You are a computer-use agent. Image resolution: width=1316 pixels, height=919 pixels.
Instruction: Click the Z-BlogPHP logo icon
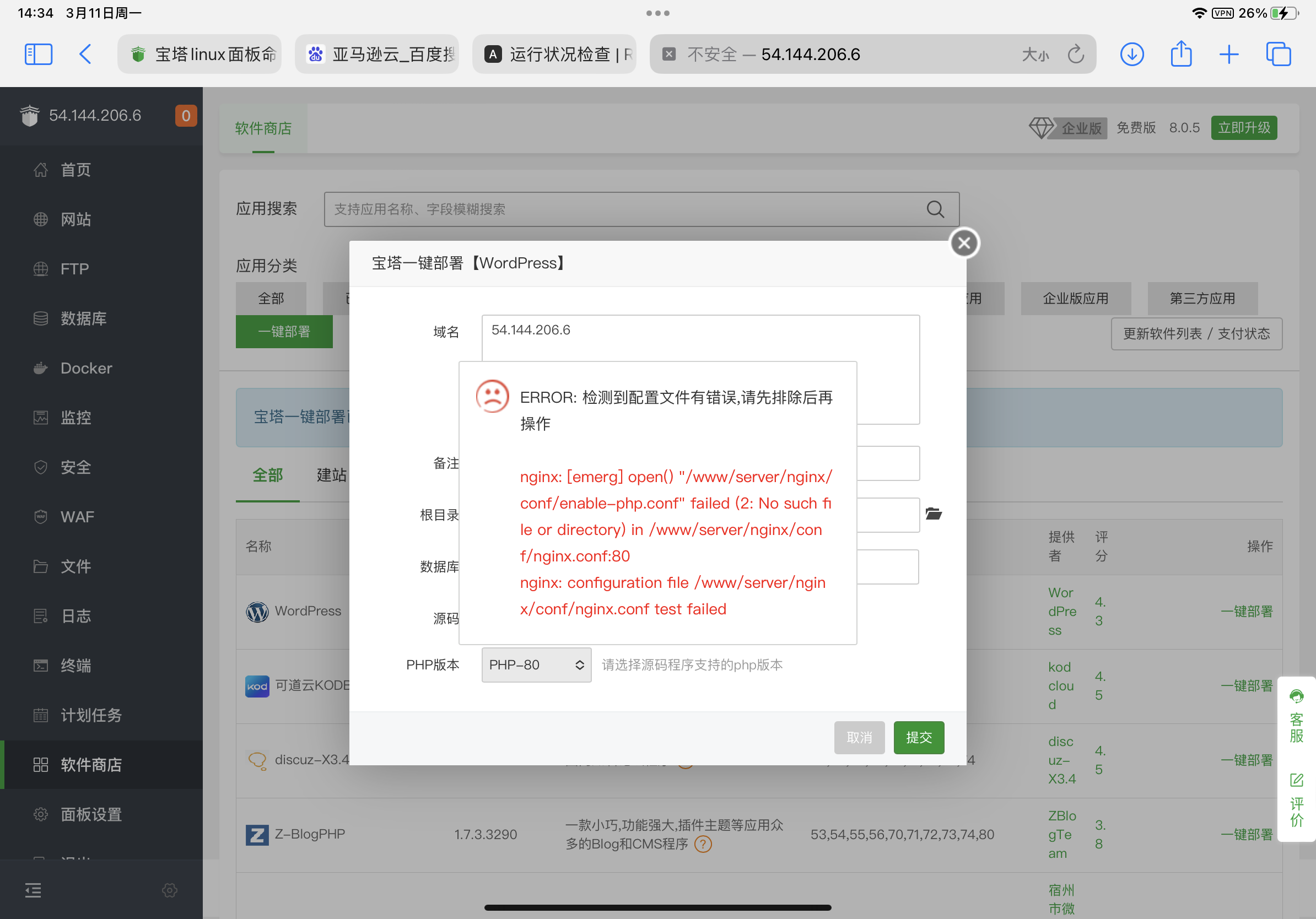(257, 835)
